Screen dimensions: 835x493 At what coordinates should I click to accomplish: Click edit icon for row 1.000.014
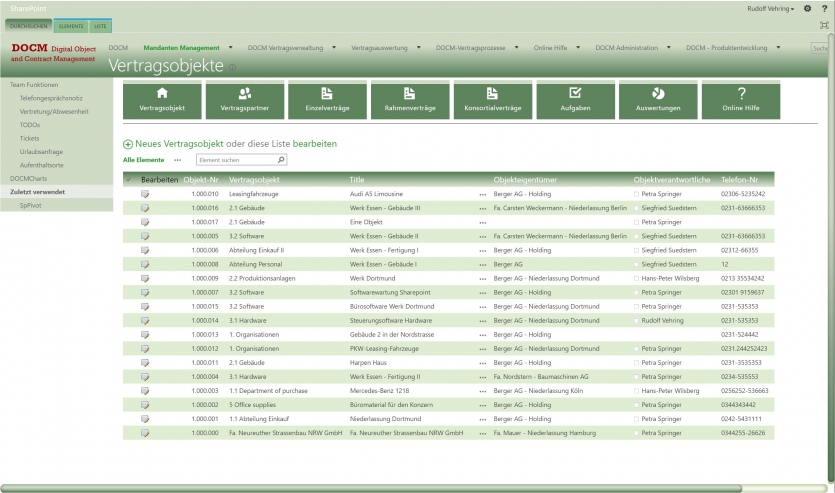pyautogui.click(x=145, y=321)
